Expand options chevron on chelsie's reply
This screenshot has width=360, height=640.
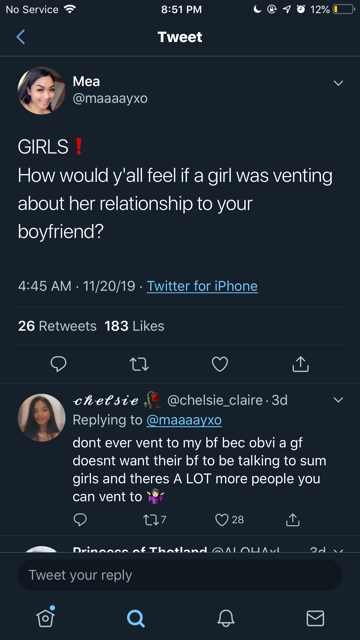point(338,400)
